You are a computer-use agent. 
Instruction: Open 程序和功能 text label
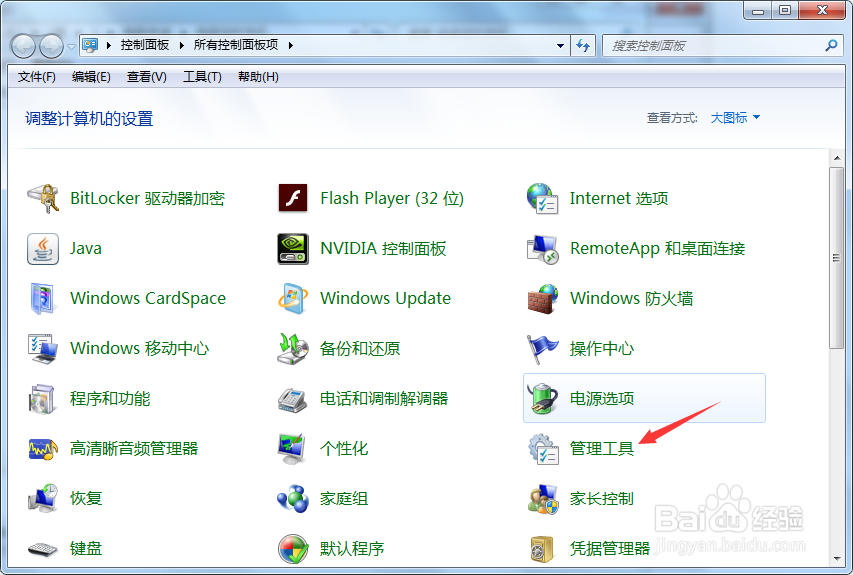pos(110,399)
